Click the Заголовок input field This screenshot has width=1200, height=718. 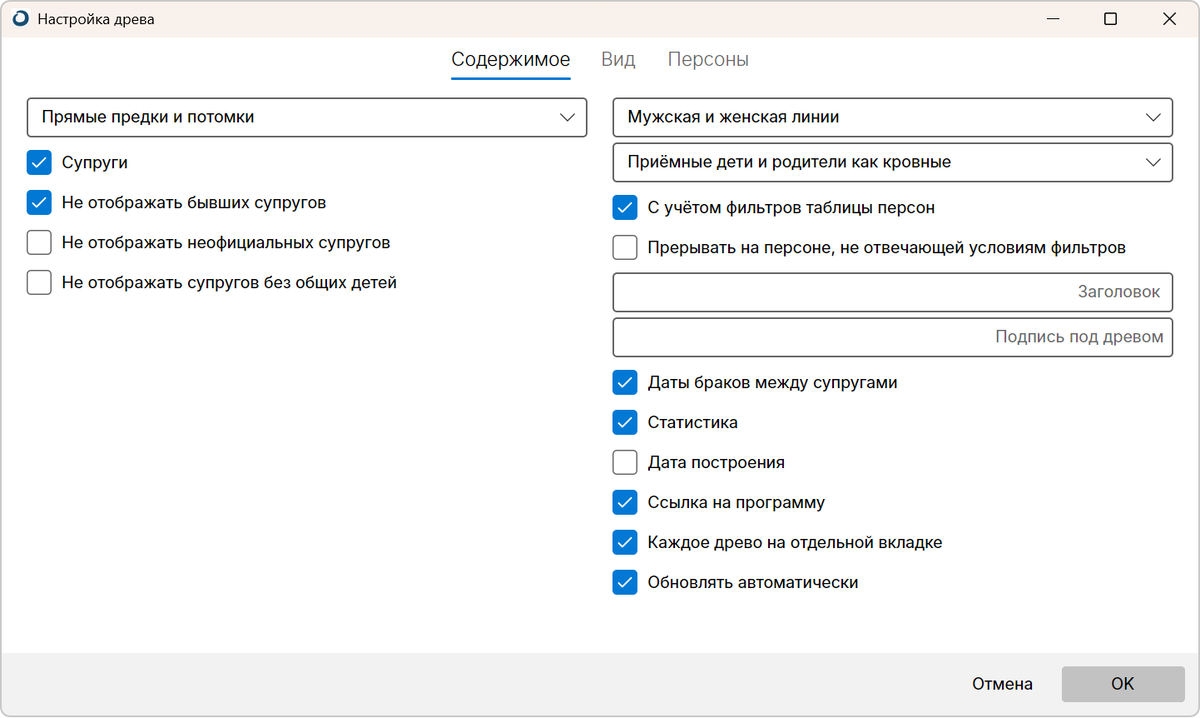[x=892, y=292]
